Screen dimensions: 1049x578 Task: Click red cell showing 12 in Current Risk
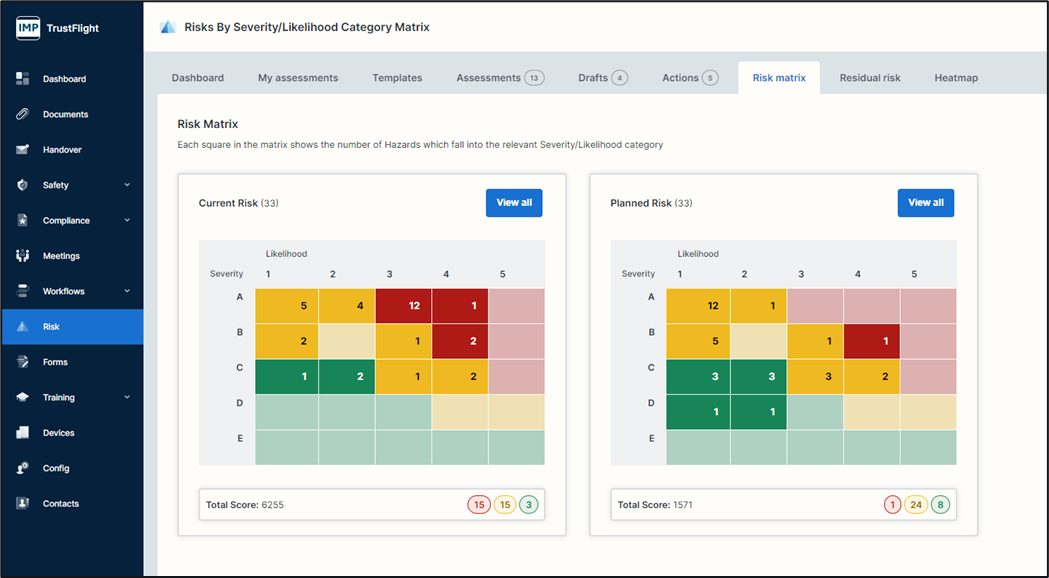[x=403, y=306]
